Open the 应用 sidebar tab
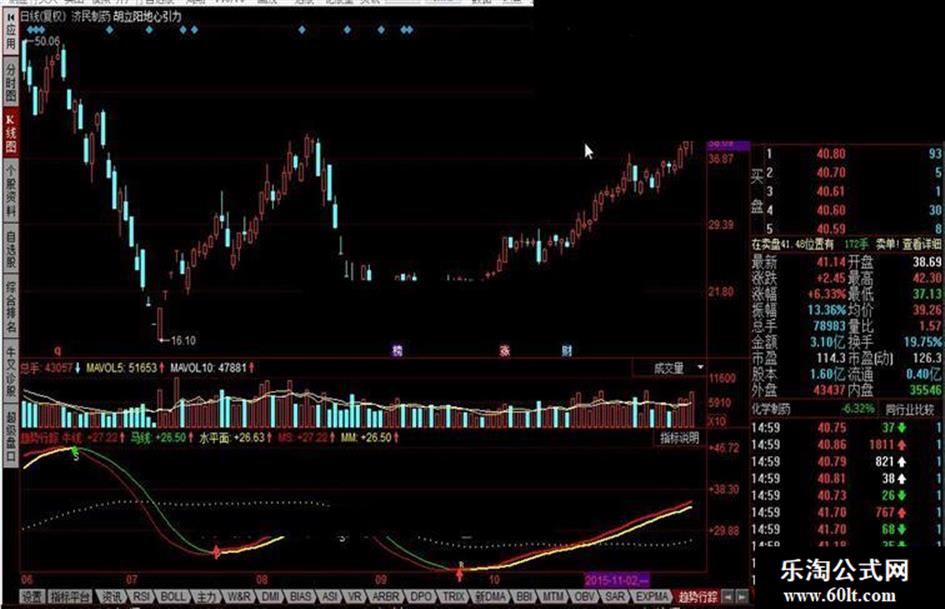 click(11, 33)
